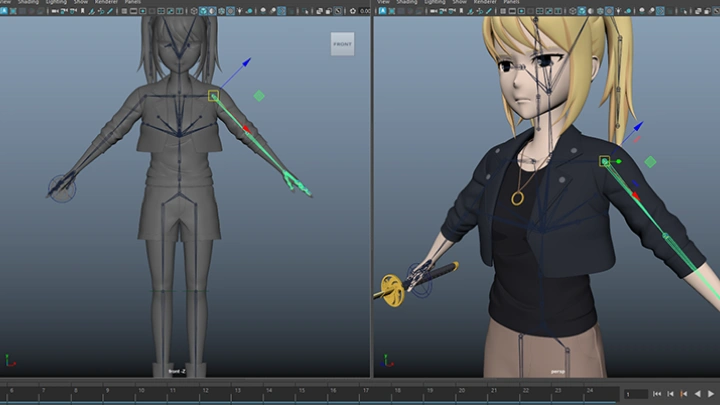Open Bookmarks icon in persp view toolbar
720x405 pixels.
461,11
